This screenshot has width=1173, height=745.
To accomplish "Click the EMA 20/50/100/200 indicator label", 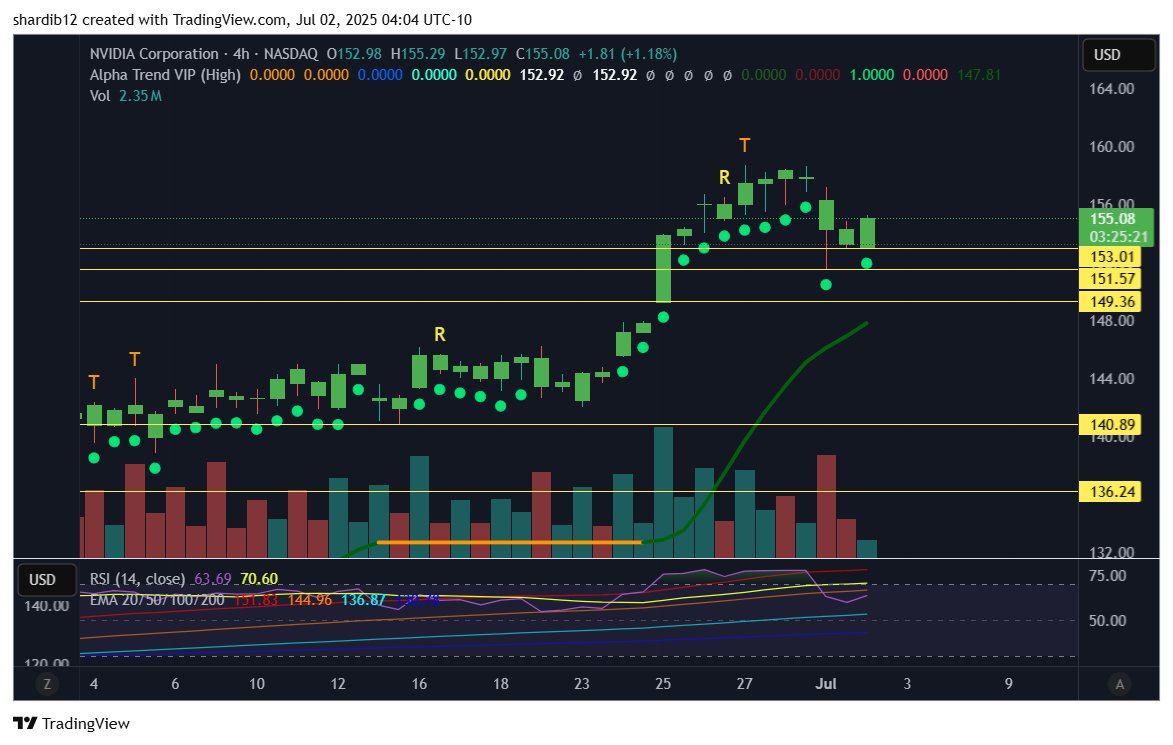I will 157,600.
